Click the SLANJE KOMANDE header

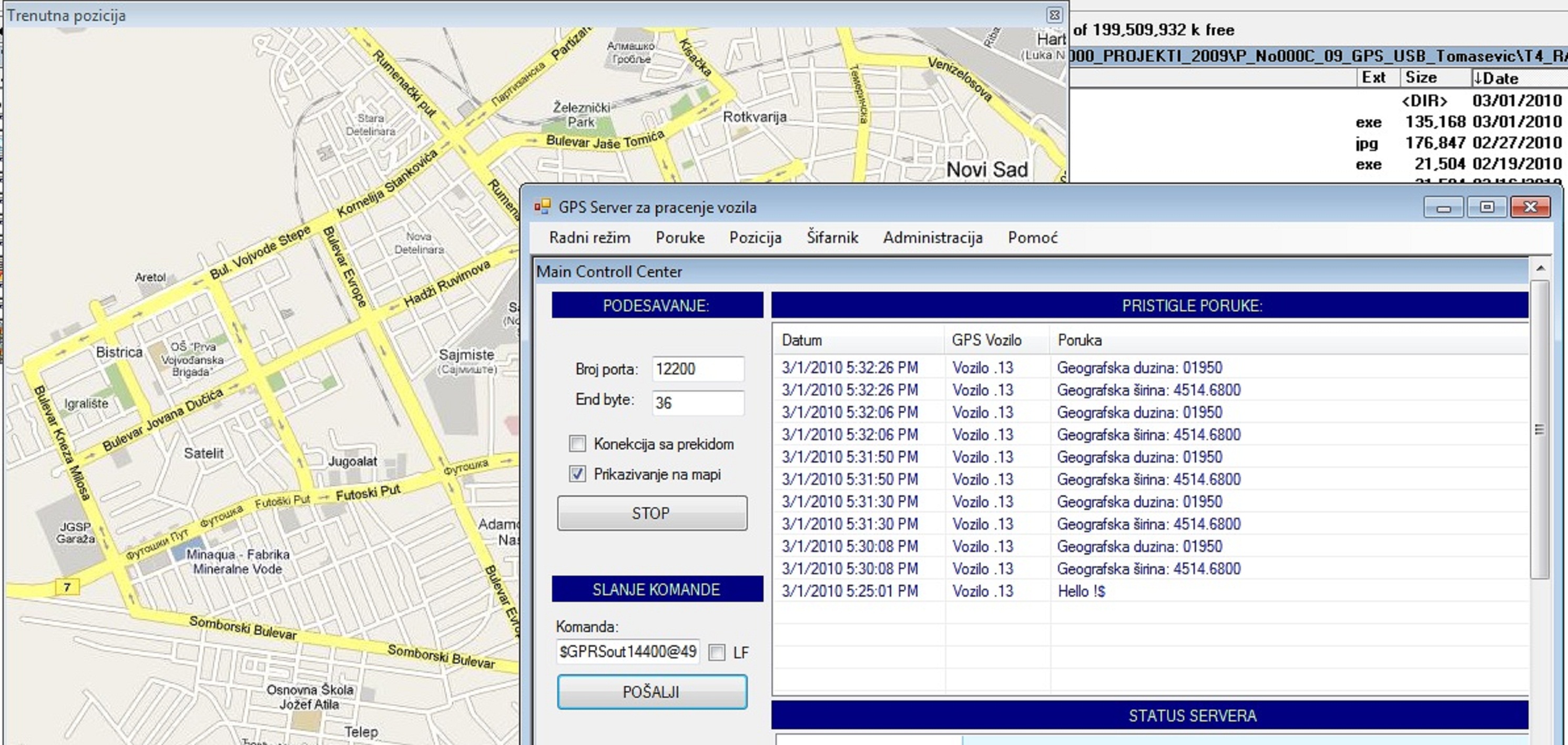tap(657, 589)
